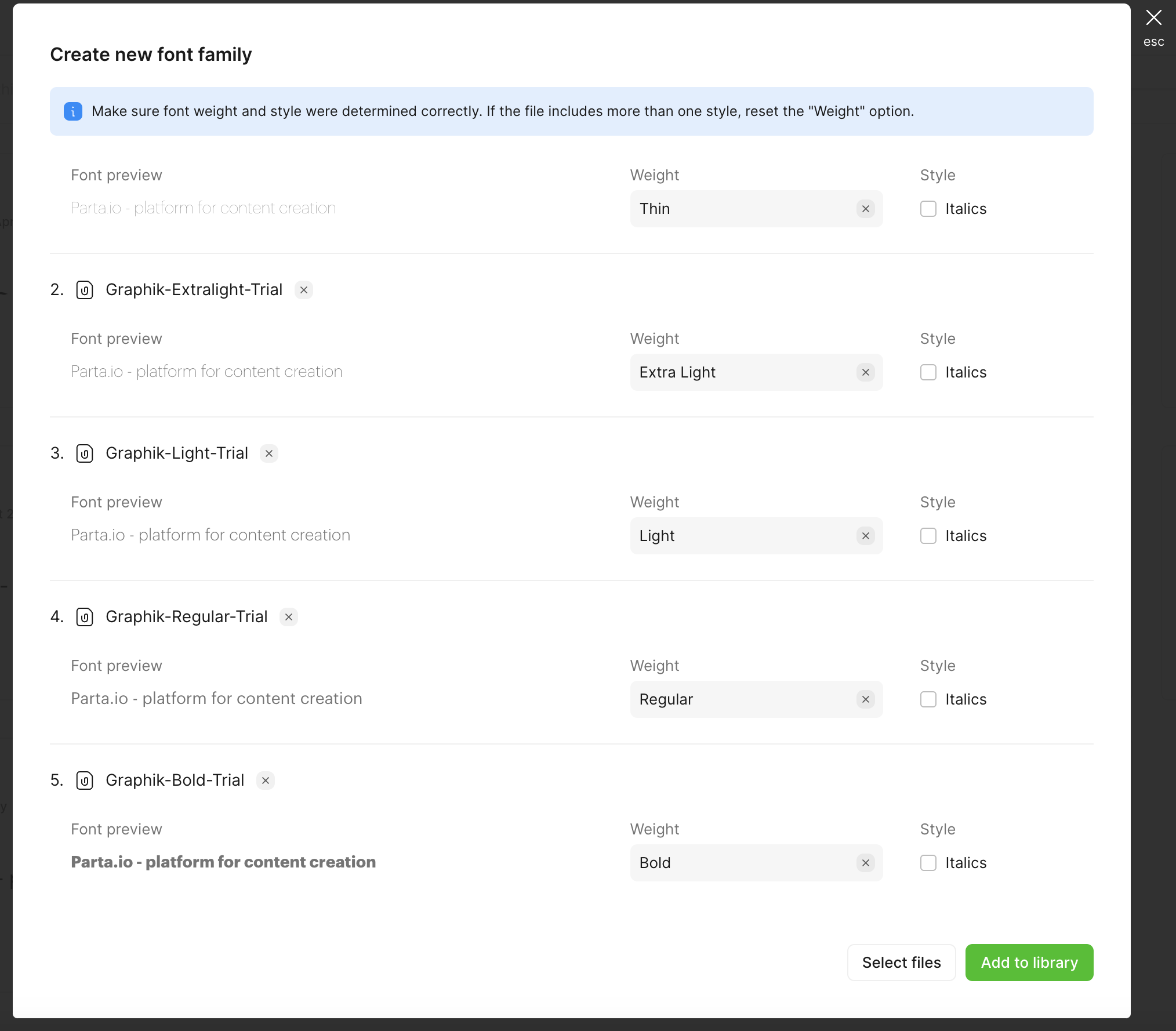Screen dimensions: 1176x1031
Task: Open the Thin weight dropdown
Action: pos(756,209)
